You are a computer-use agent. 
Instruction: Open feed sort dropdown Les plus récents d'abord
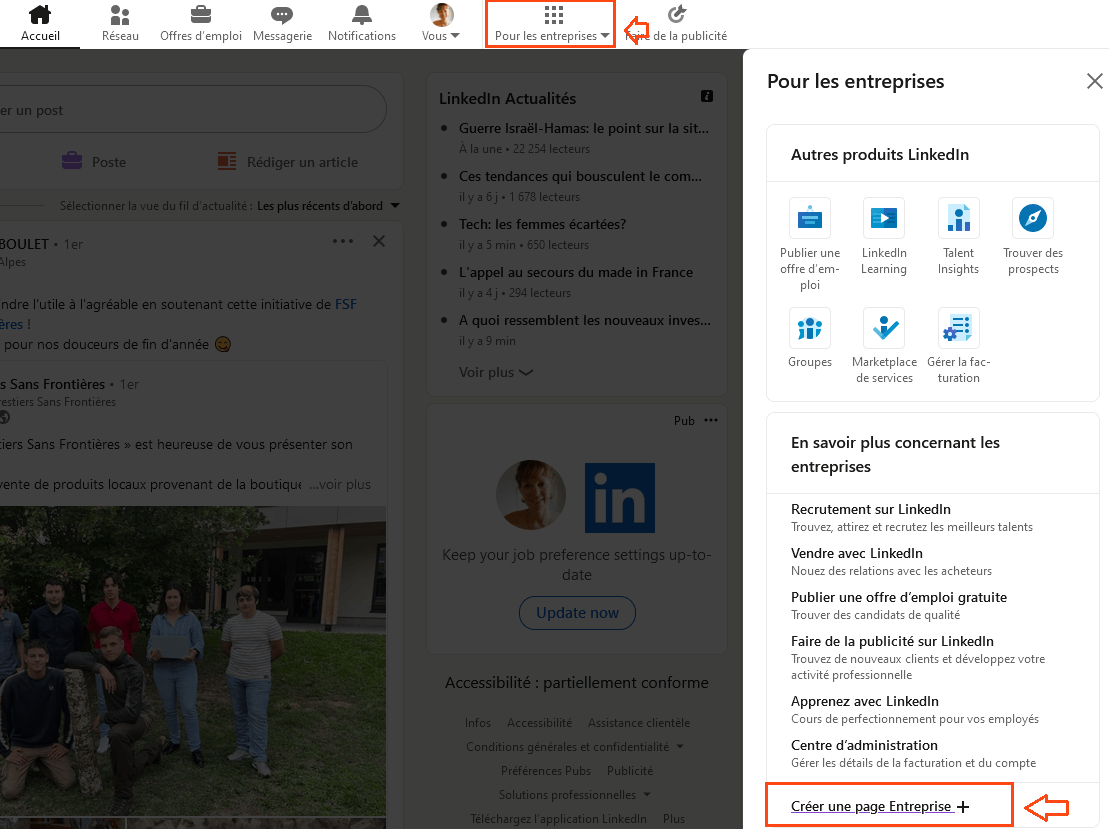[x=328, y=206]
